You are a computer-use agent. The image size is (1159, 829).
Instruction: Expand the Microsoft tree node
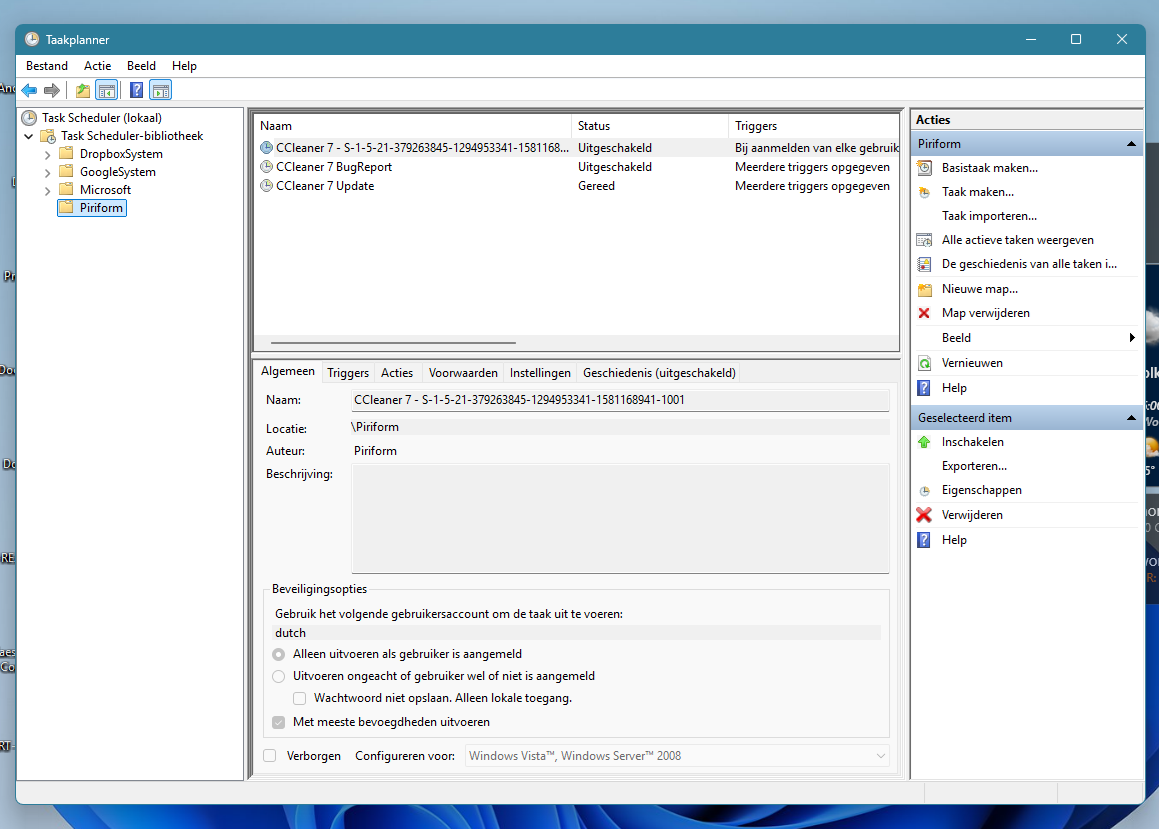click(x=47, y=191)
